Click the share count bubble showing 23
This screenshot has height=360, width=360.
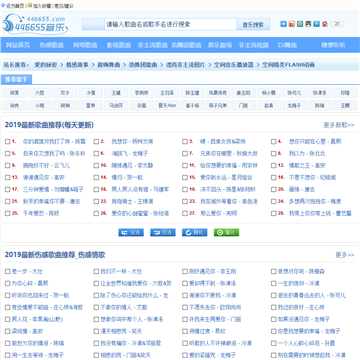pyautogui.click(x=337, y=24)
